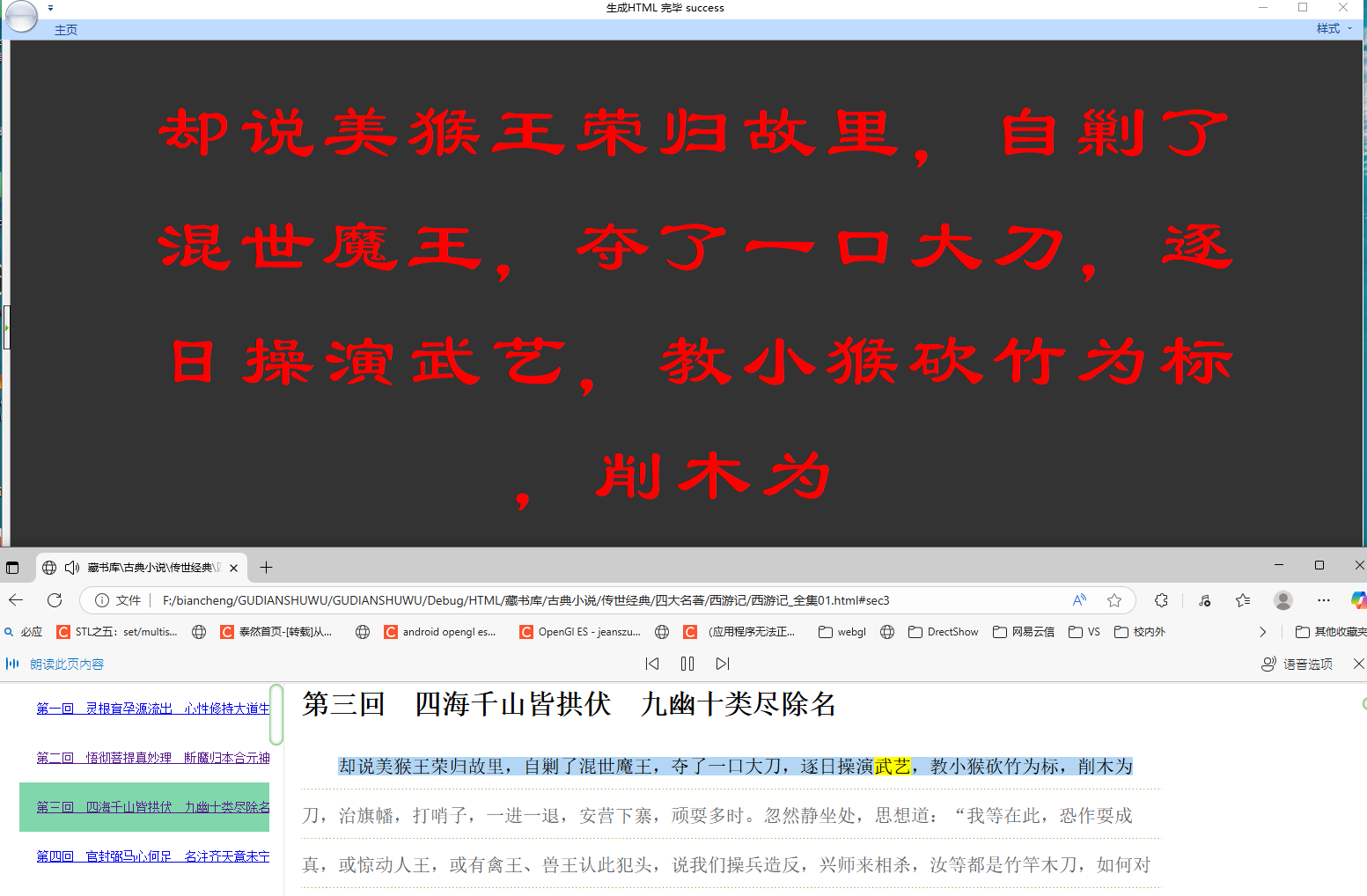
Task: Open the browser tab actions menu icon
Action: 12,568
